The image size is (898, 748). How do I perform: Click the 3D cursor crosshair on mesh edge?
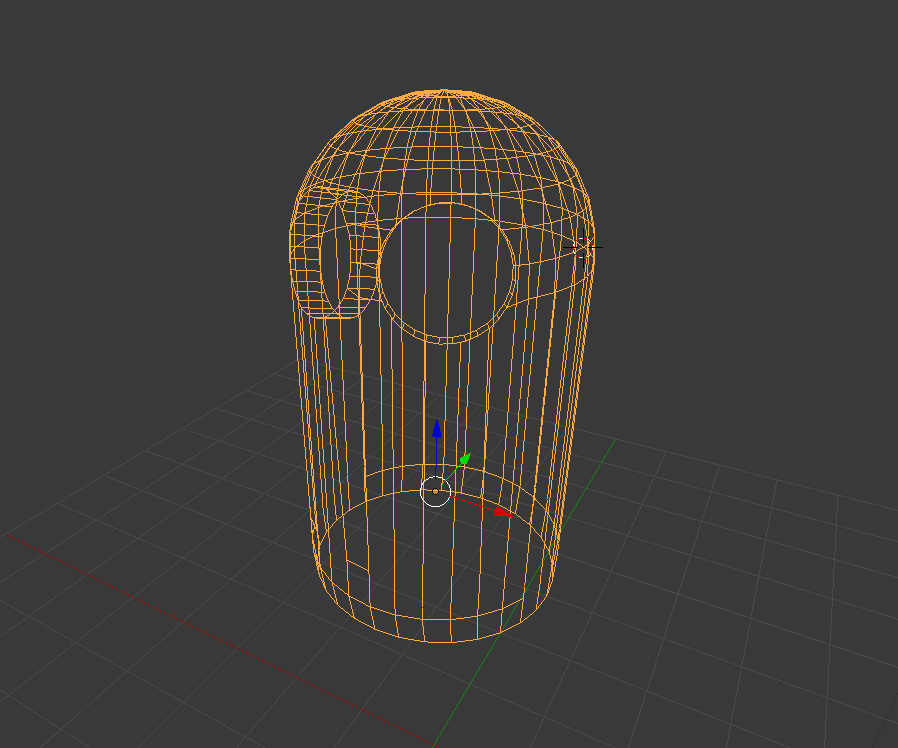click(x=583, y=247)
